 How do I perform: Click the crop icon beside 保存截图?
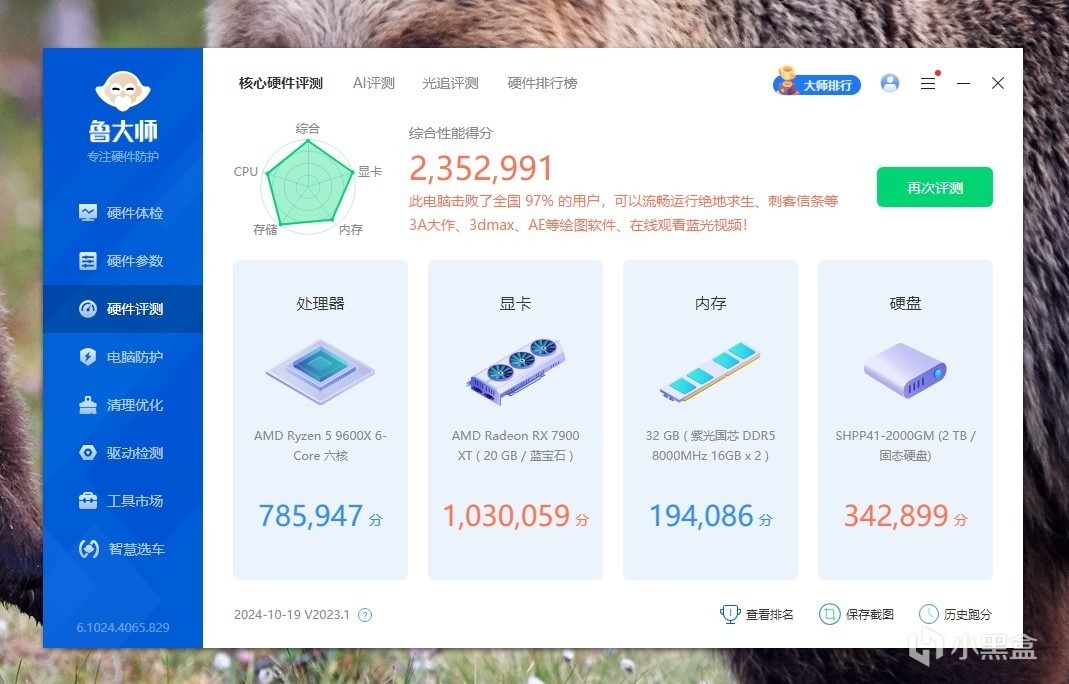[x=830, y=614]
